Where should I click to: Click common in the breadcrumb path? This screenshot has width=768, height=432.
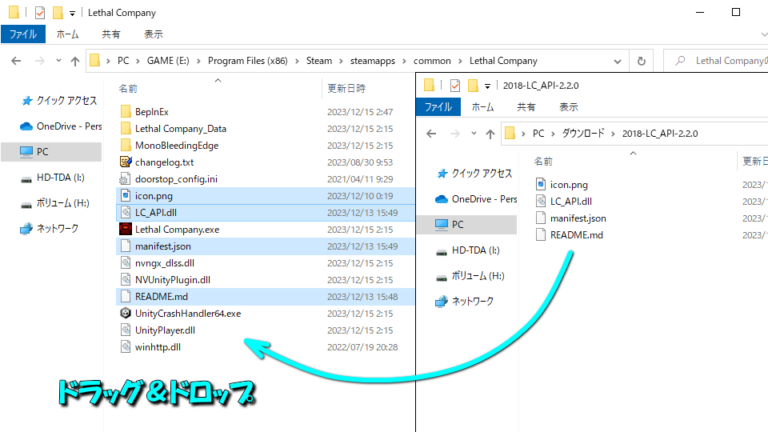pyautogui.click(x=432, y=61)
